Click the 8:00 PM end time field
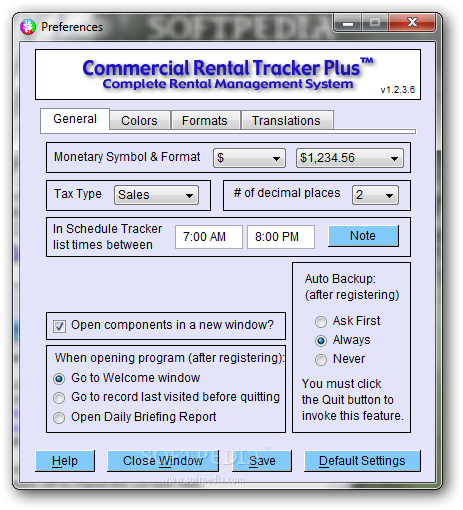463x510 pixels. pyautogui.click(x=281, y=237)
